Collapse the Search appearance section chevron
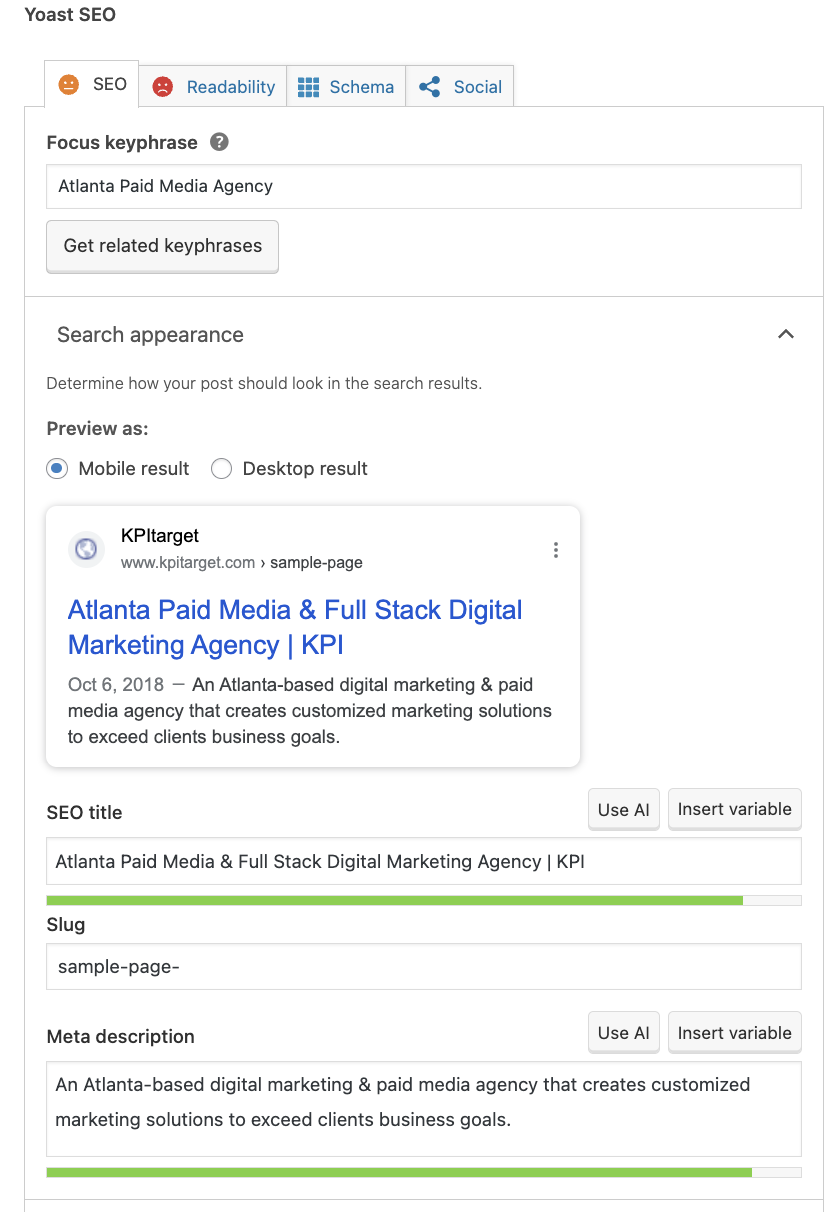The image size is (832, 1212). point(786,334)
